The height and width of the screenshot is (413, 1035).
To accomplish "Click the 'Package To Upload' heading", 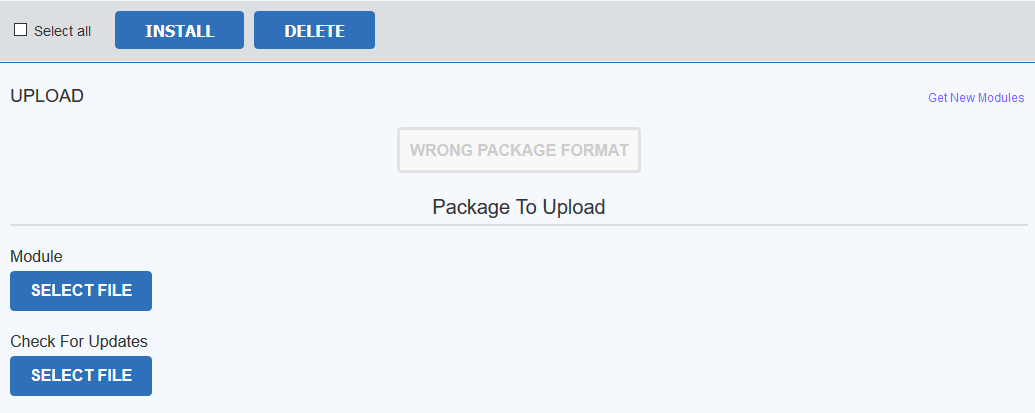I will [518, 207].
